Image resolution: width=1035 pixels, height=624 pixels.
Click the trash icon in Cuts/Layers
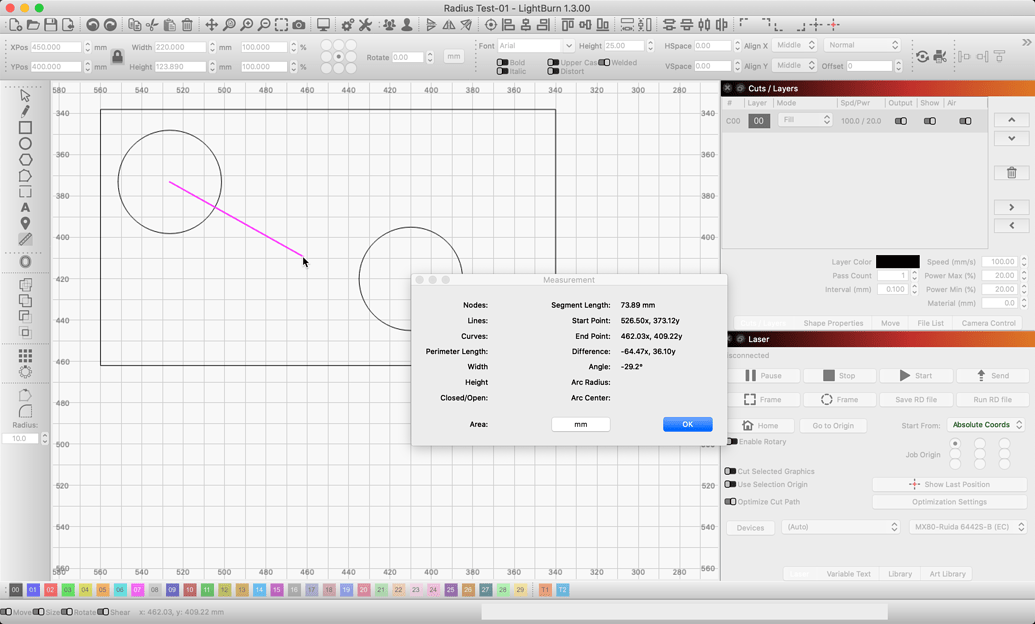coord(1011,172)
